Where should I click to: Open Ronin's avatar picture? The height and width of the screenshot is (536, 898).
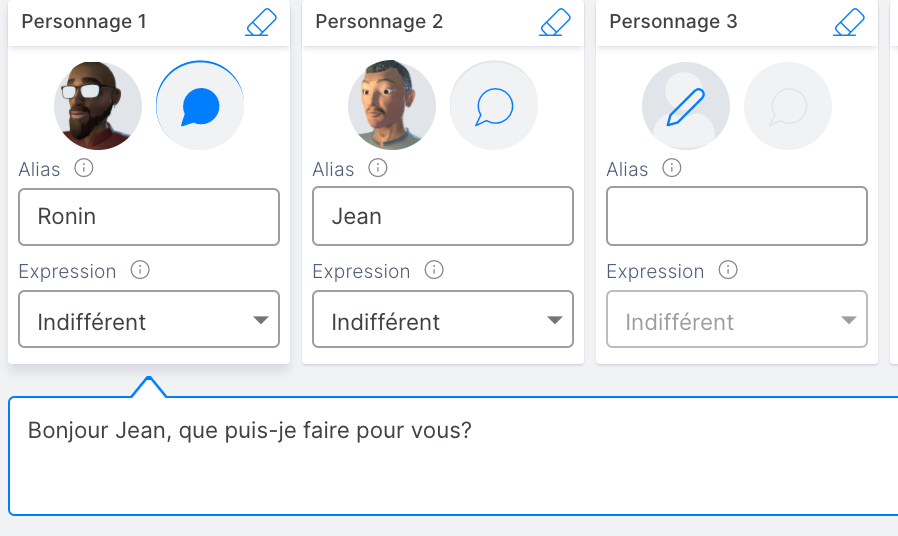98,106
